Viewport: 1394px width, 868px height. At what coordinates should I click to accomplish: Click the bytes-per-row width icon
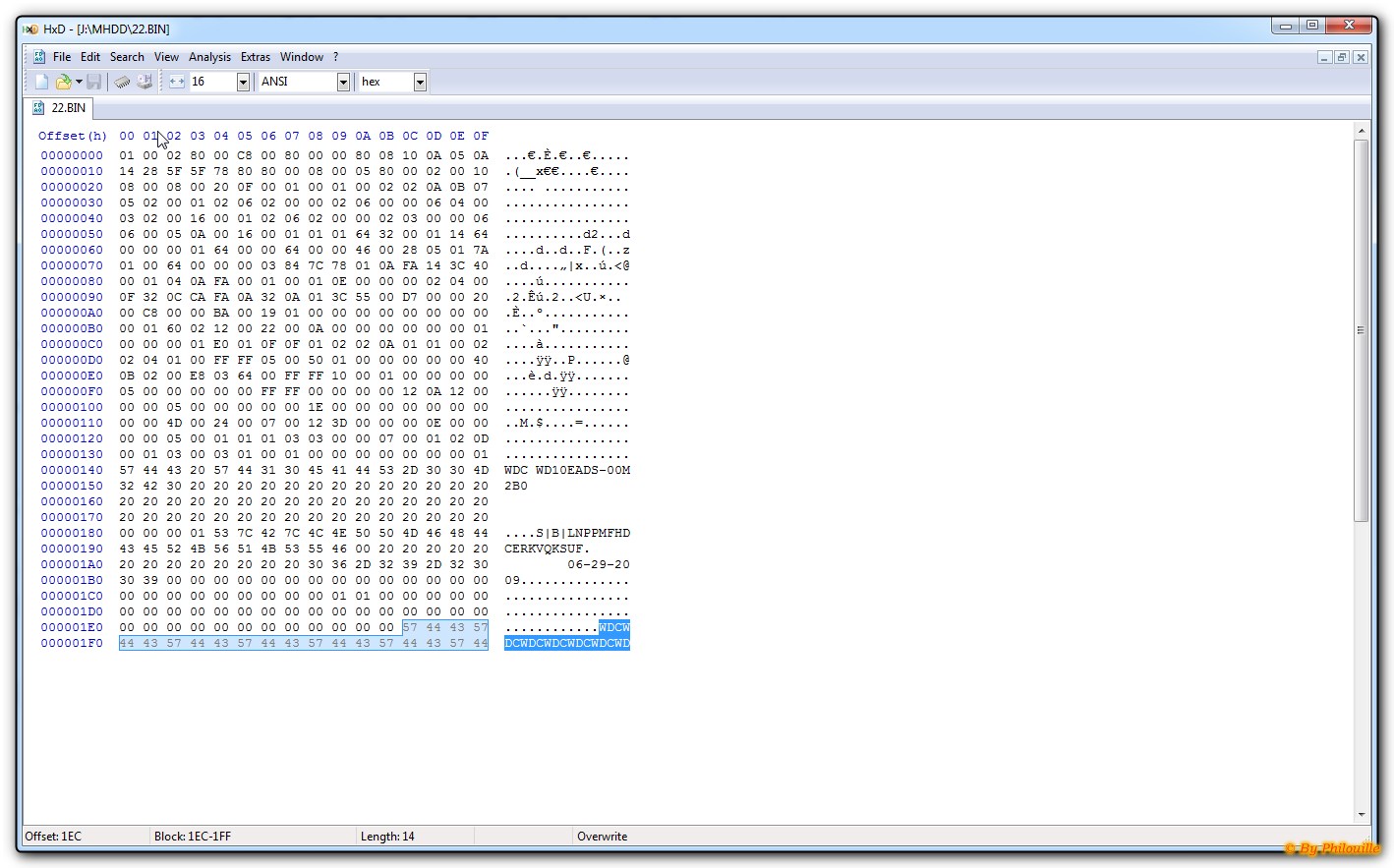tap(177, 82)
